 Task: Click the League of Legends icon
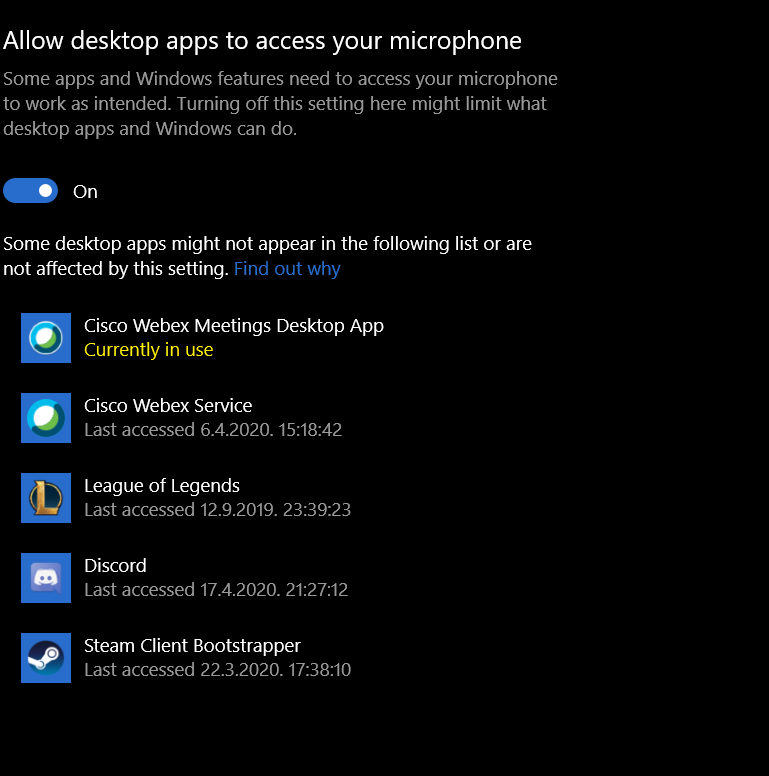[x=46, y=498]
